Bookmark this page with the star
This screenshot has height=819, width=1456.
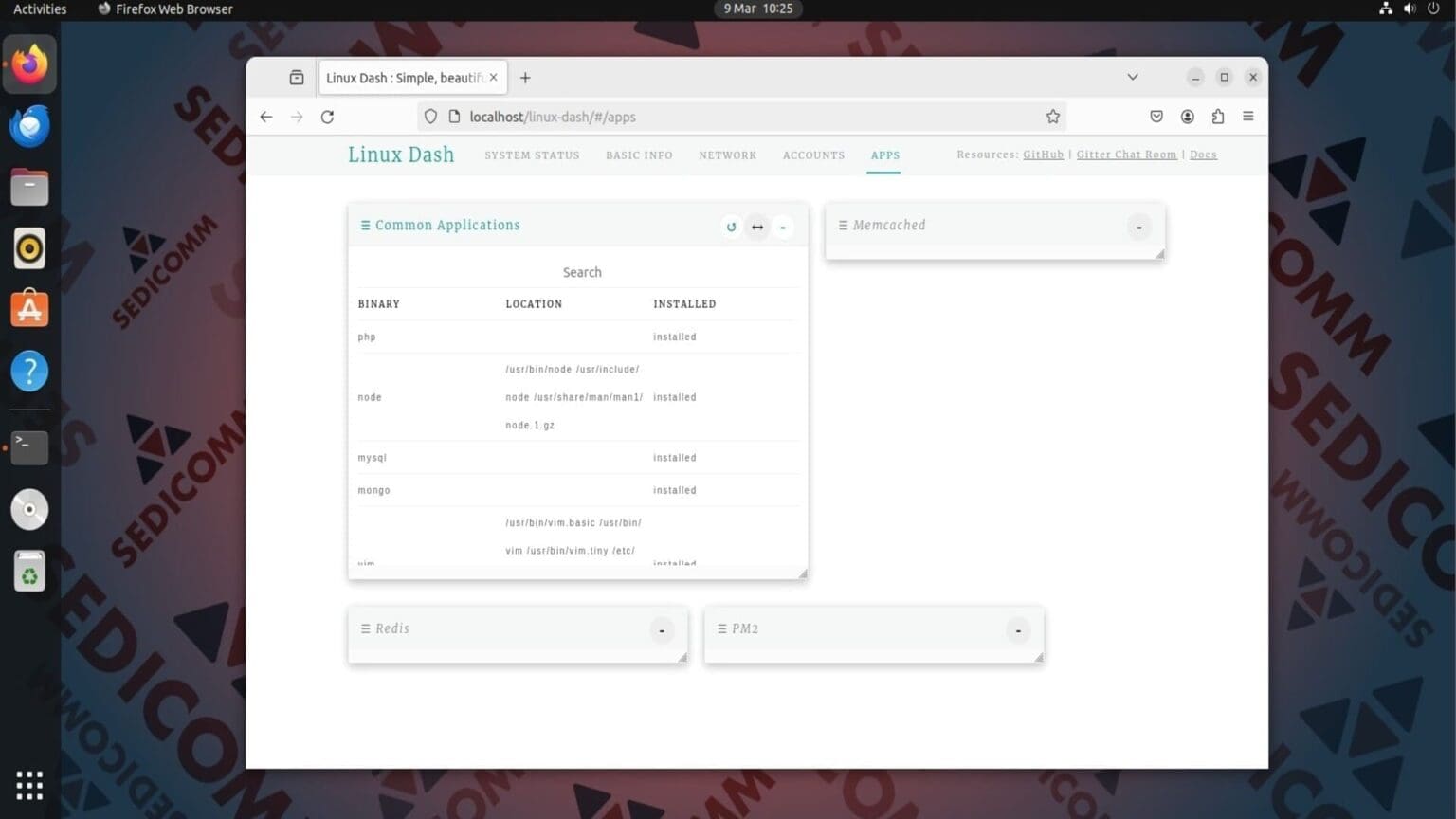click(1052, 117)
